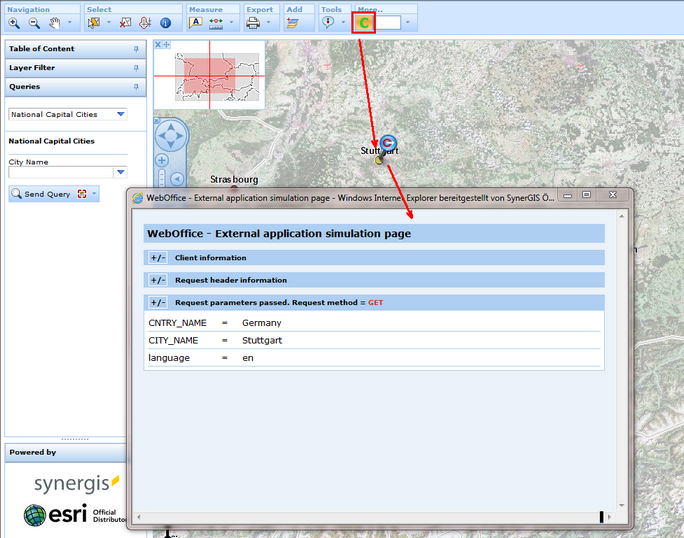Open the Send Query options dropdown arrow
The width and height of the screenshot is (684, 538).
(94, 193)
